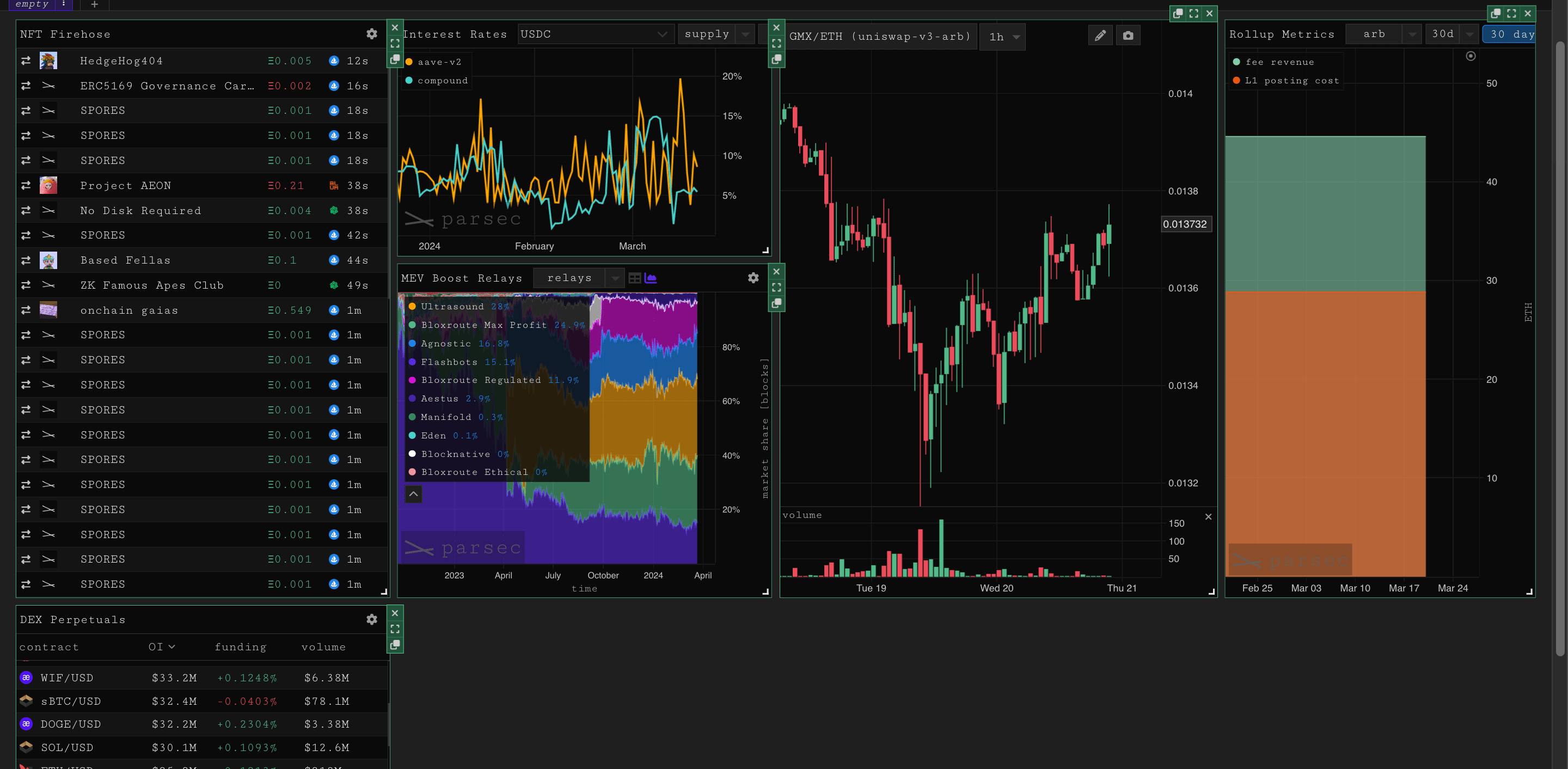The width and height of the screenshot is (1568, 769).
Task: Open the empty tab options menu
Action: (63, 4)
